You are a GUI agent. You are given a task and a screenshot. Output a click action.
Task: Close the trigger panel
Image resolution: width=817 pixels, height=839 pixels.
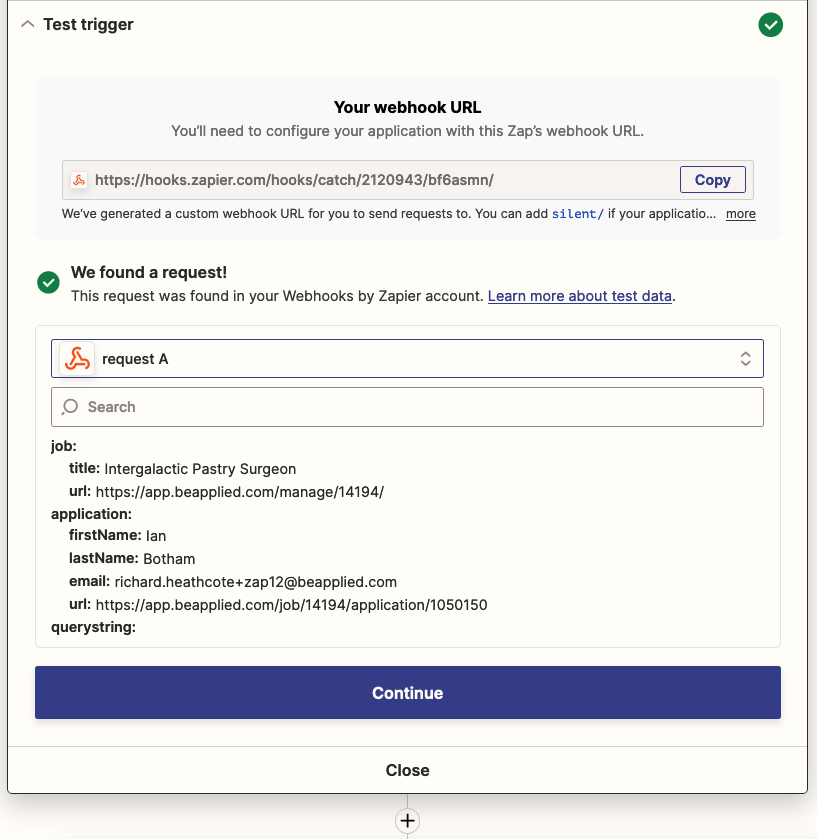click(408, 770)
